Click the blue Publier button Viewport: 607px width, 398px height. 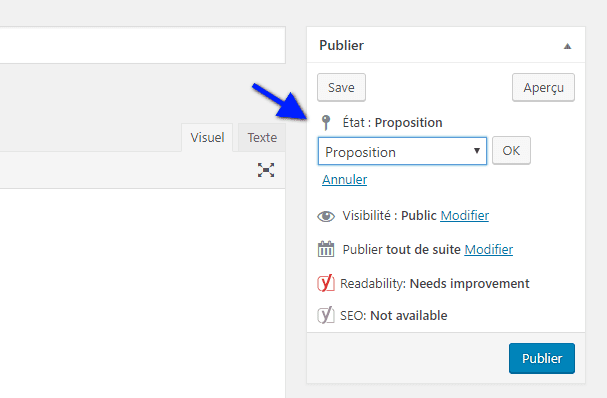542,358
